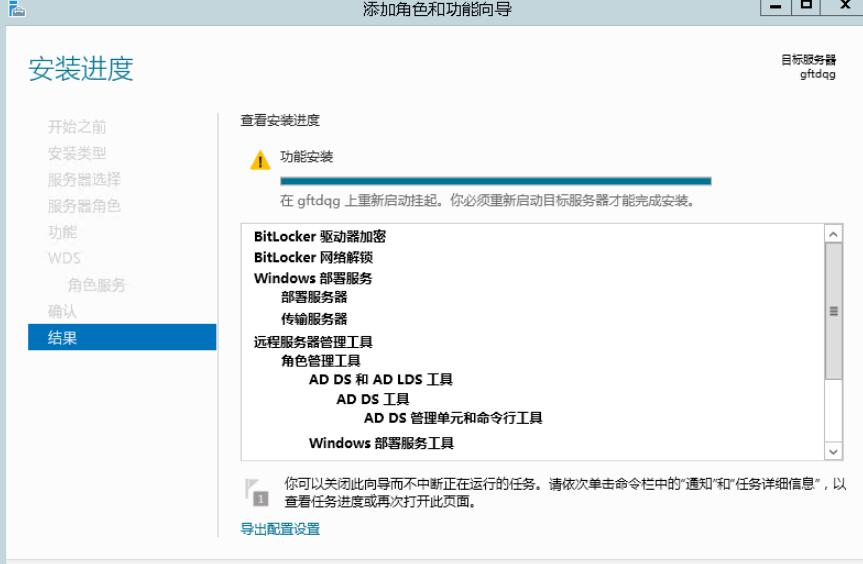This screenshot has height=564, width=863.
Task: Click the 功能安装 status label
Action: [307, 157]
